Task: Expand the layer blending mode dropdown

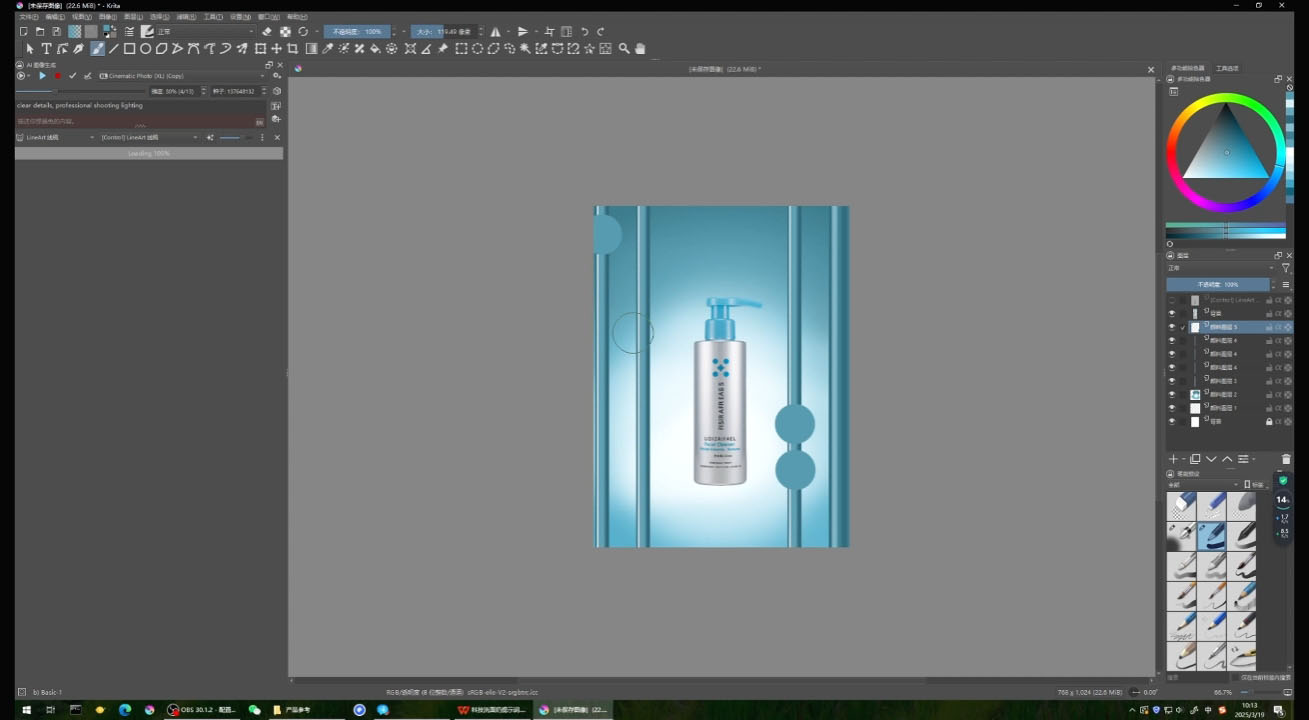Action: 1220,268
